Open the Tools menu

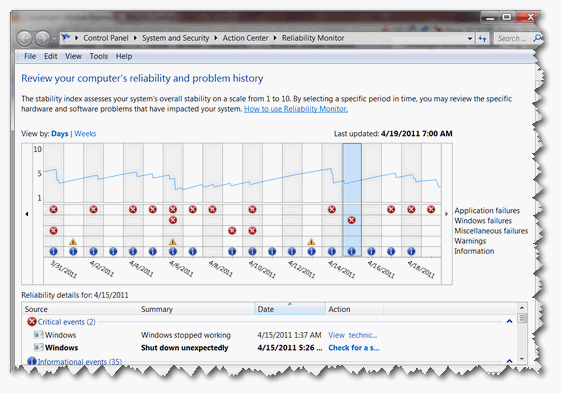tap(98, 56)
